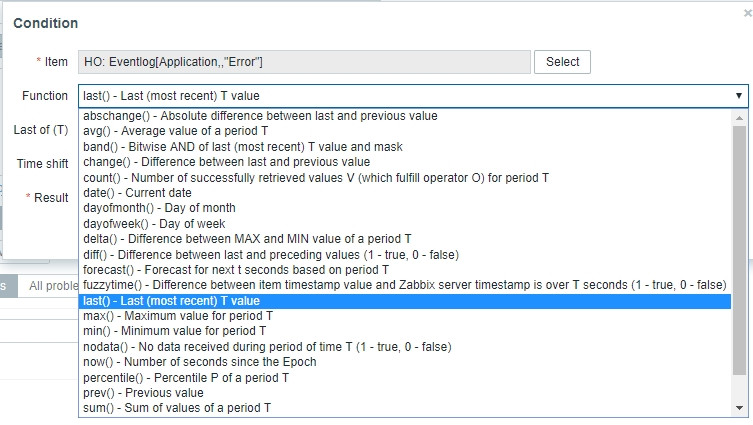Click scrollbar up arrow in function list
This screenshot has height=425, width=753.
(739, 118)
